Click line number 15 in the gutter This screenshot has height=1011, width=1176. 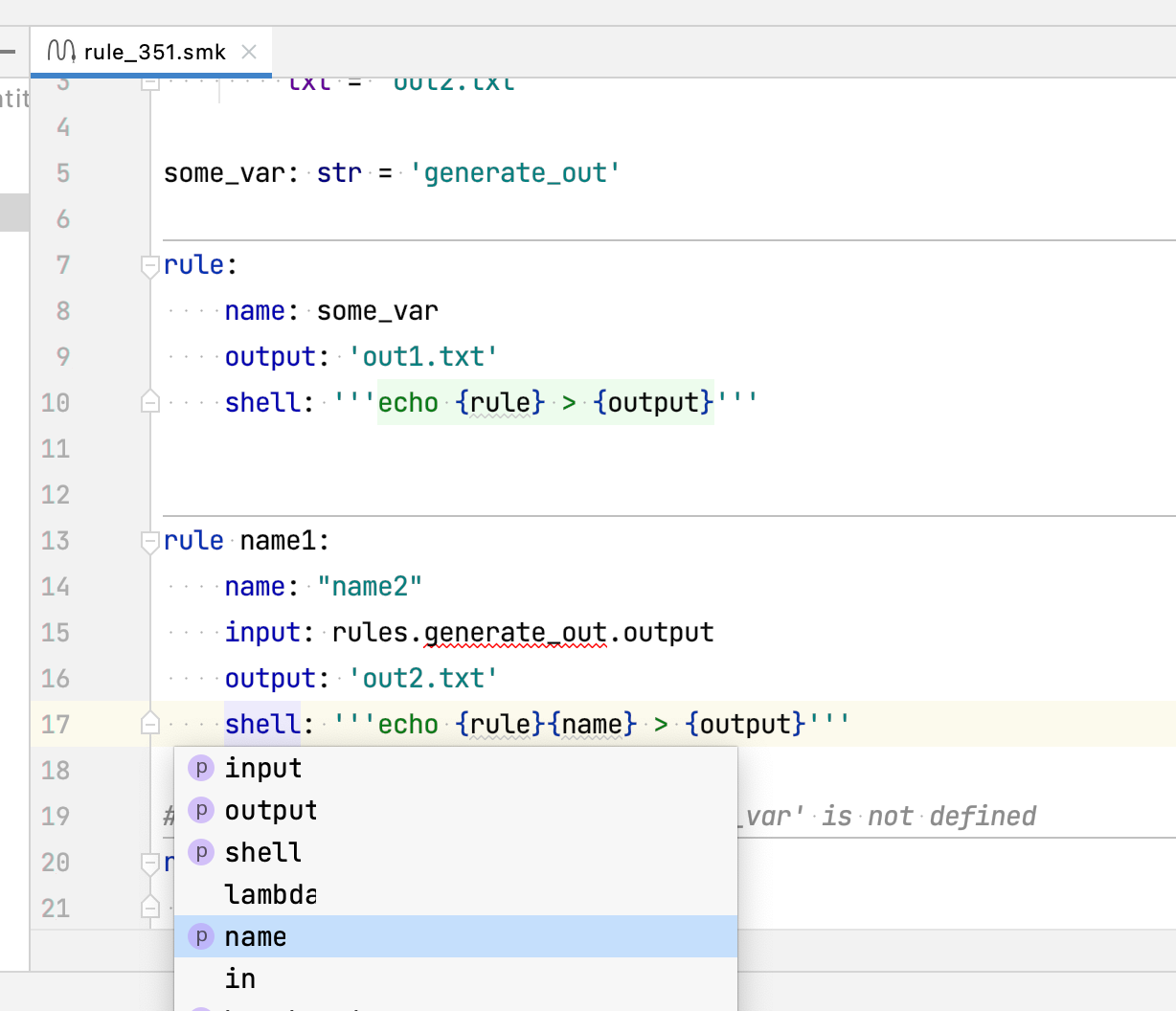coord(56,632)
